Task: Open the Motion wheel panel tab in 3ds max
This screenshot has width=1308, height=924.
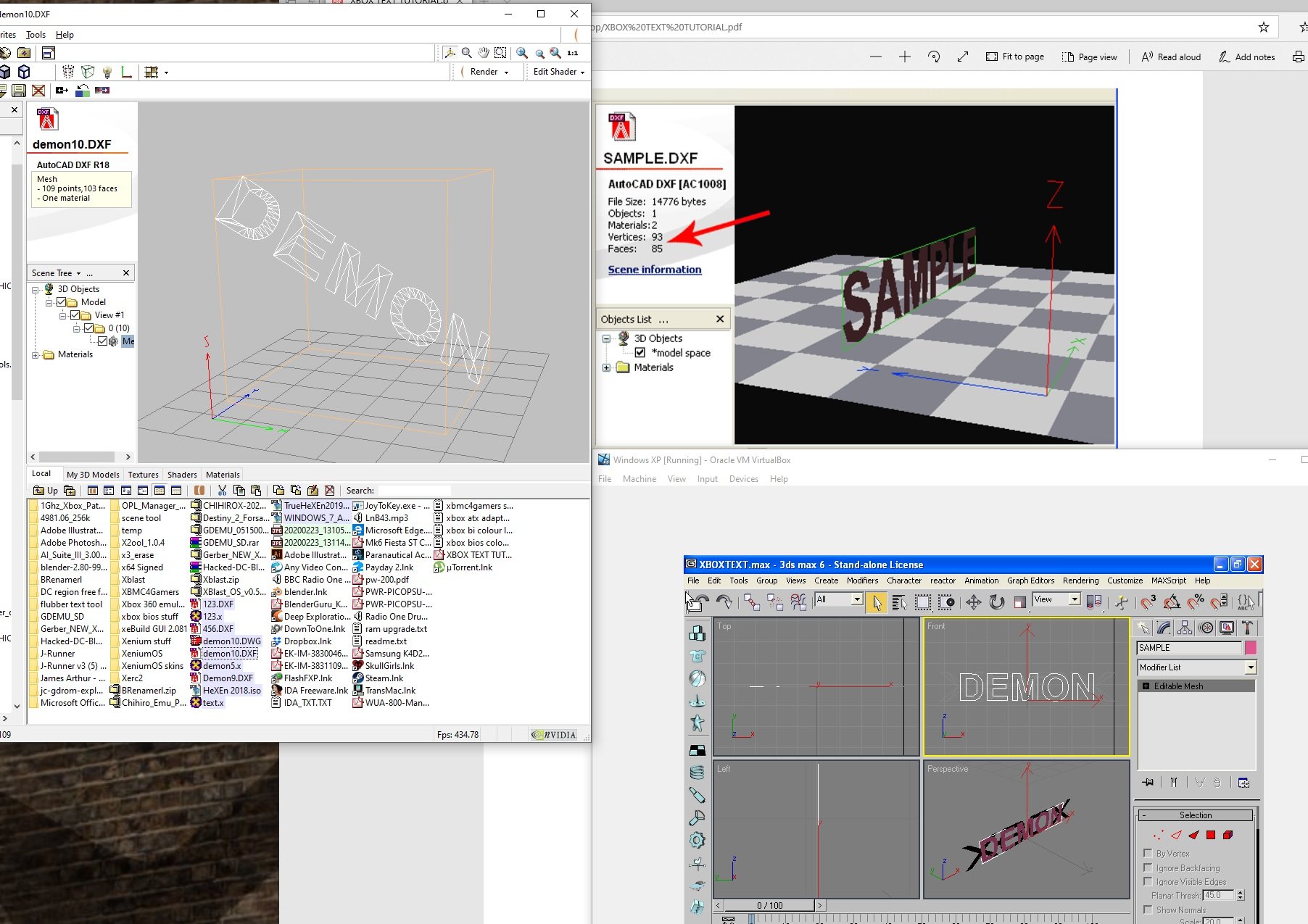Action: [x=1206, y=628]
